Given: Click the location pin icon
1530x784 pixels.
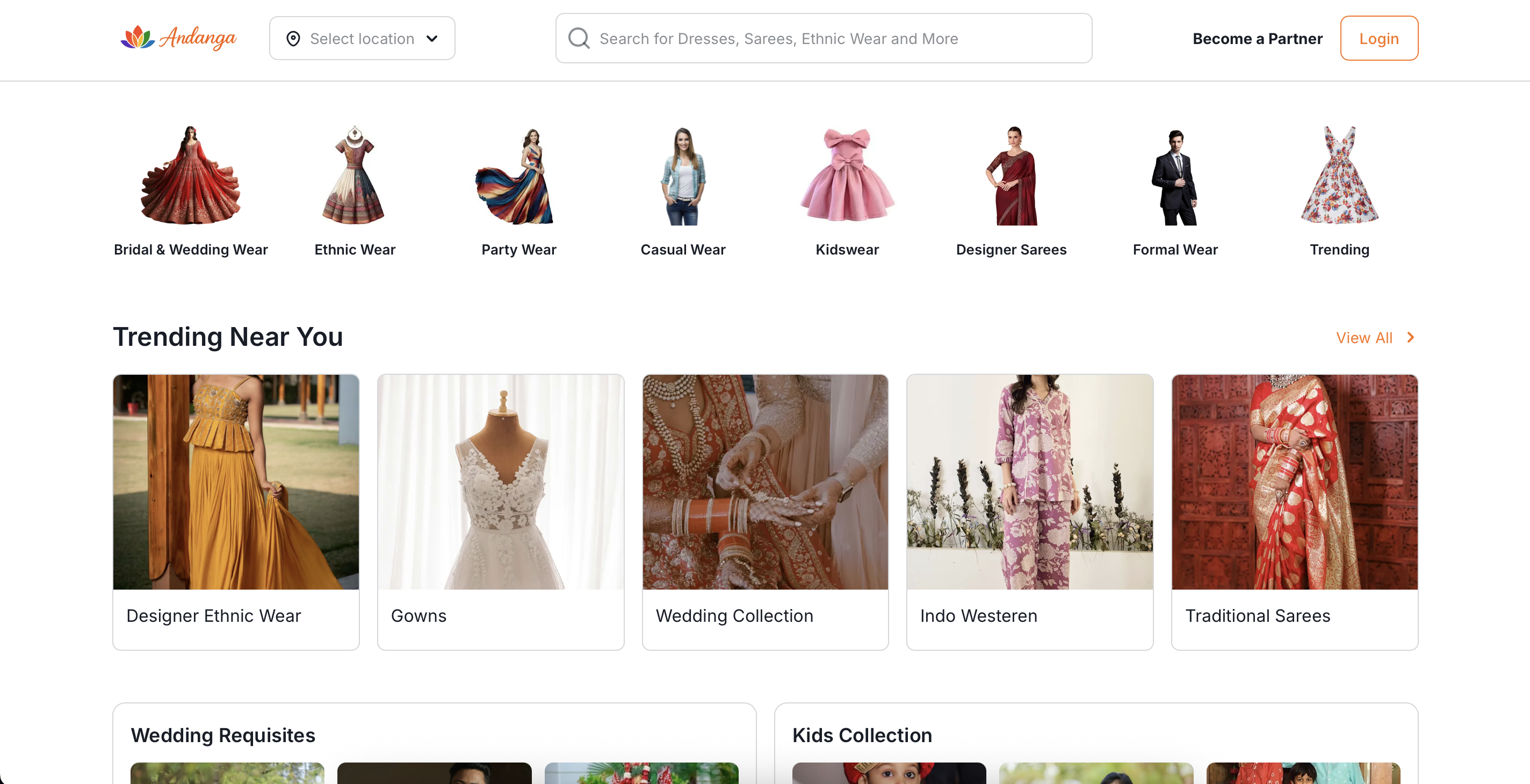Looking at the screenshot, I should (293, 39).
